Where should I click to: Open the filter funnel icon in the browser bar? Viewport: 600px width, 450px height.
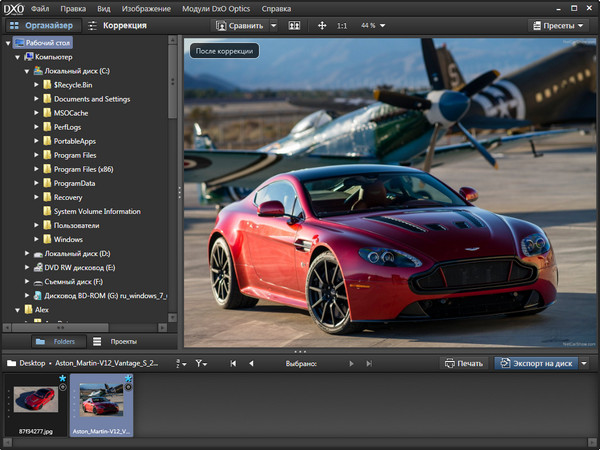[x=201, y=363]
